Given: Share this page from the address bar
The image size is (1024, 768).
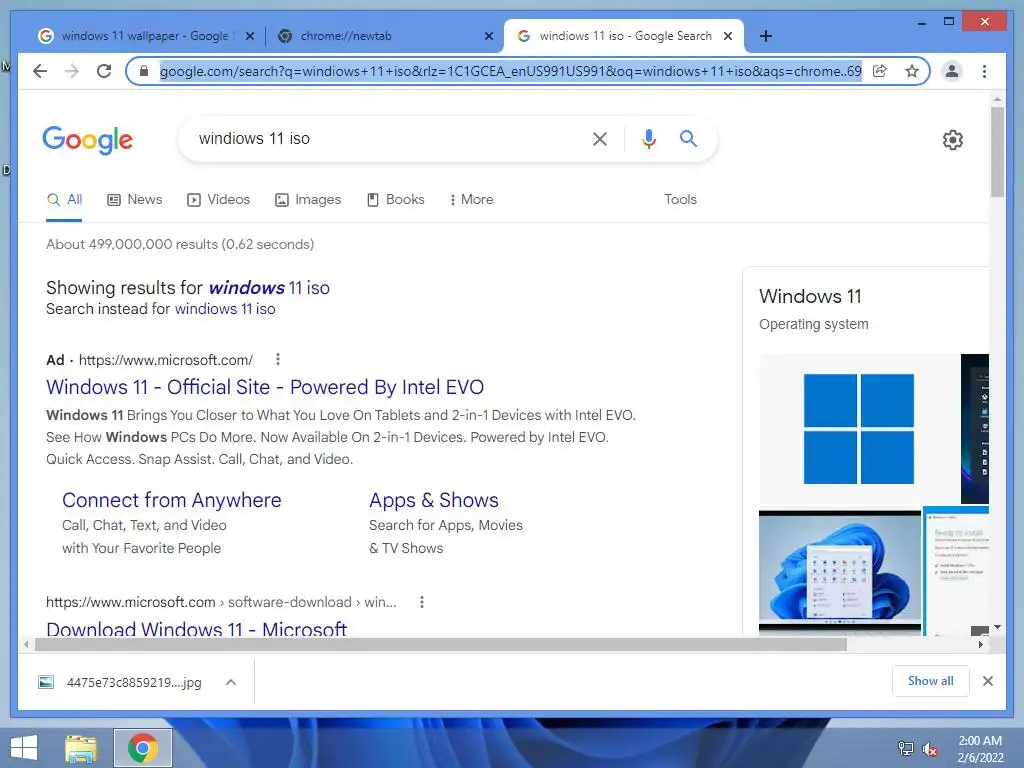Looking at the screenshot, I should pyautogui.click(x=880, y=71).
